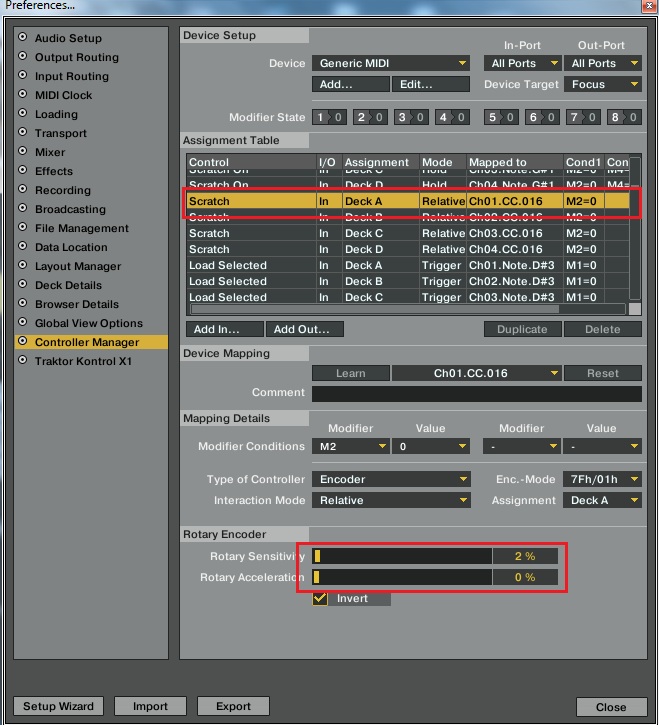Viewport: 659px width, 725px height.
Task: Go to Input Routing settings
Action: [72, 76]
